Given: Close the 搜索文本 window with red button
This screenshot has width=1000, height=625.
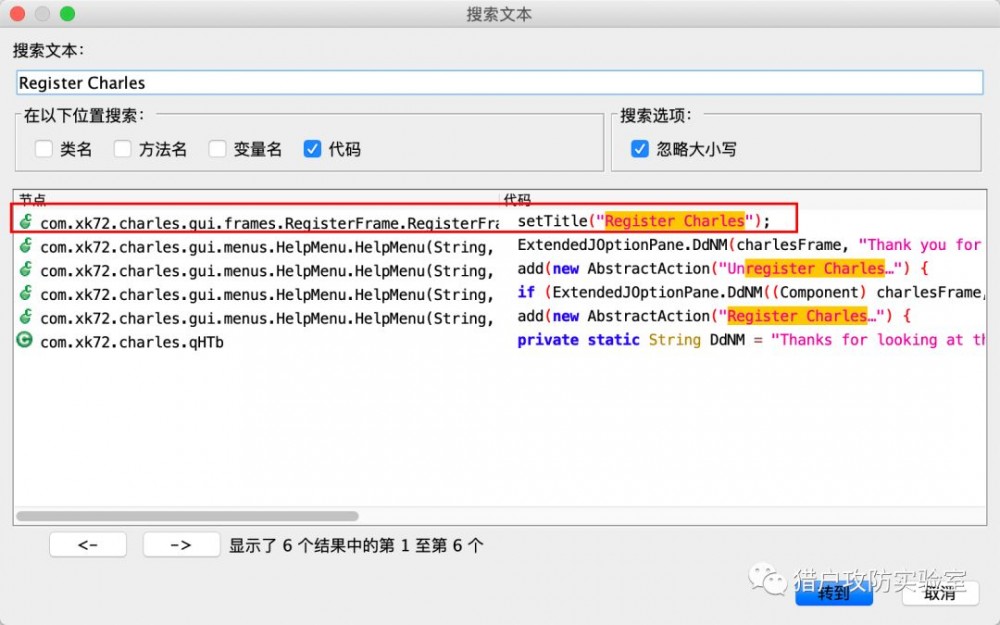Looking at the screenshot, I should (x=17, y=13).
